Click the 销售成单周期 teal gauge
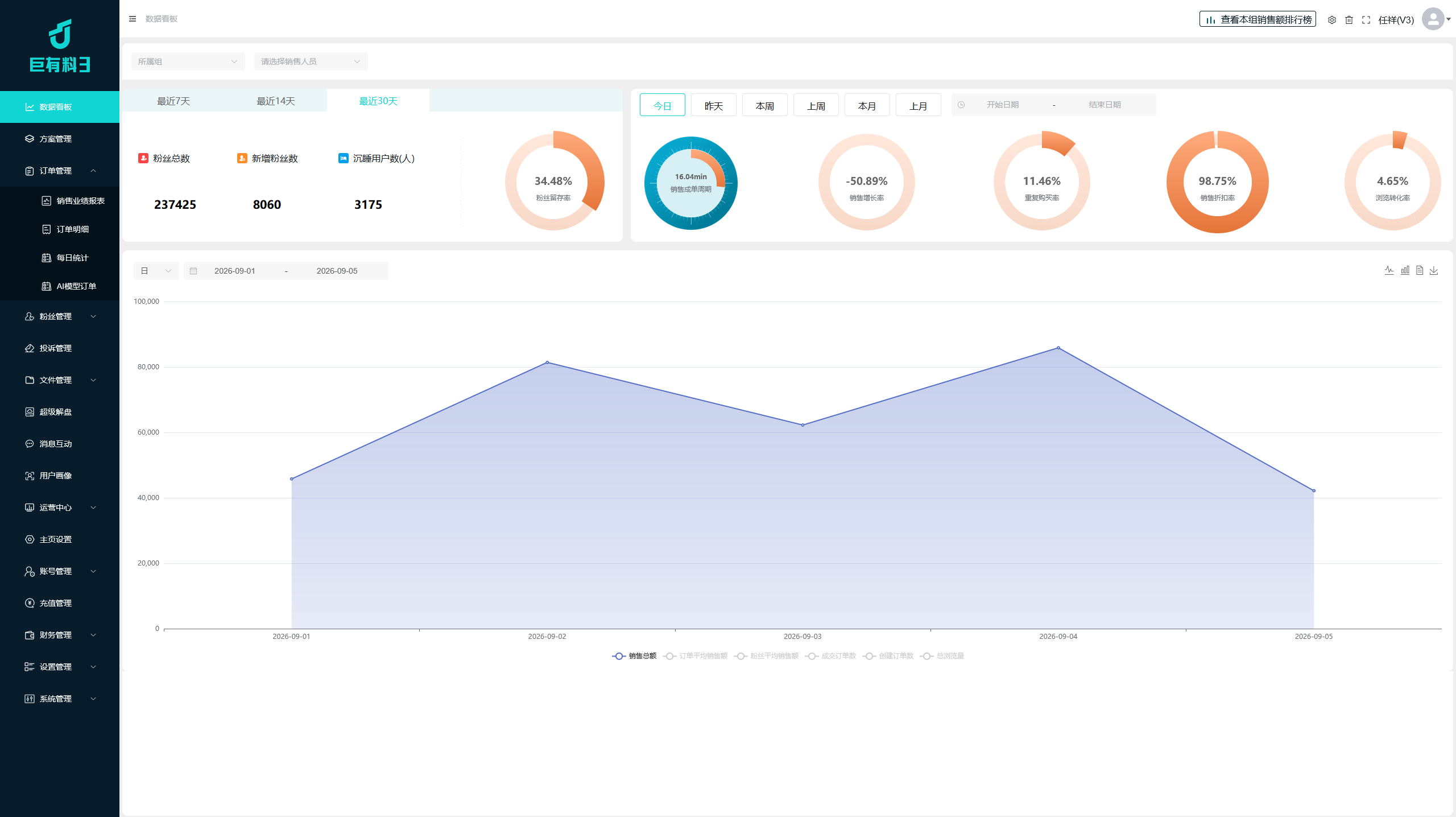Viewport: 1456px width, 817px height. click(x=691, y=183)
